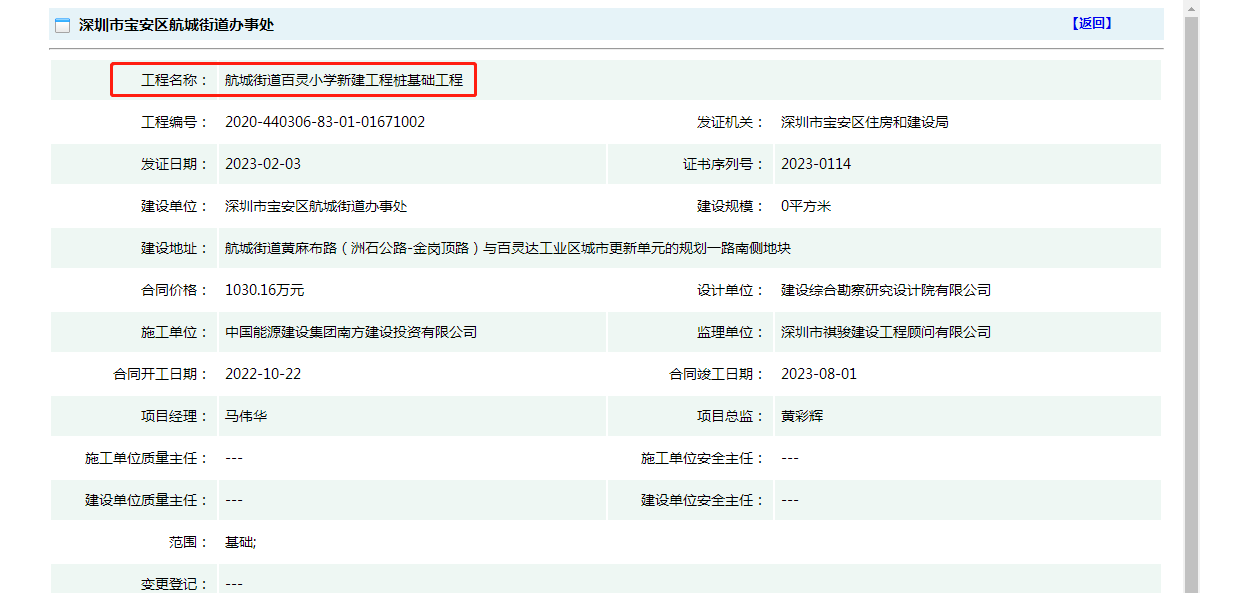Viewport: 1236px width, 593px height.
Task: Click the 建设单位 value 深圳市宝安区航城街道办事处
Action: 316,206
